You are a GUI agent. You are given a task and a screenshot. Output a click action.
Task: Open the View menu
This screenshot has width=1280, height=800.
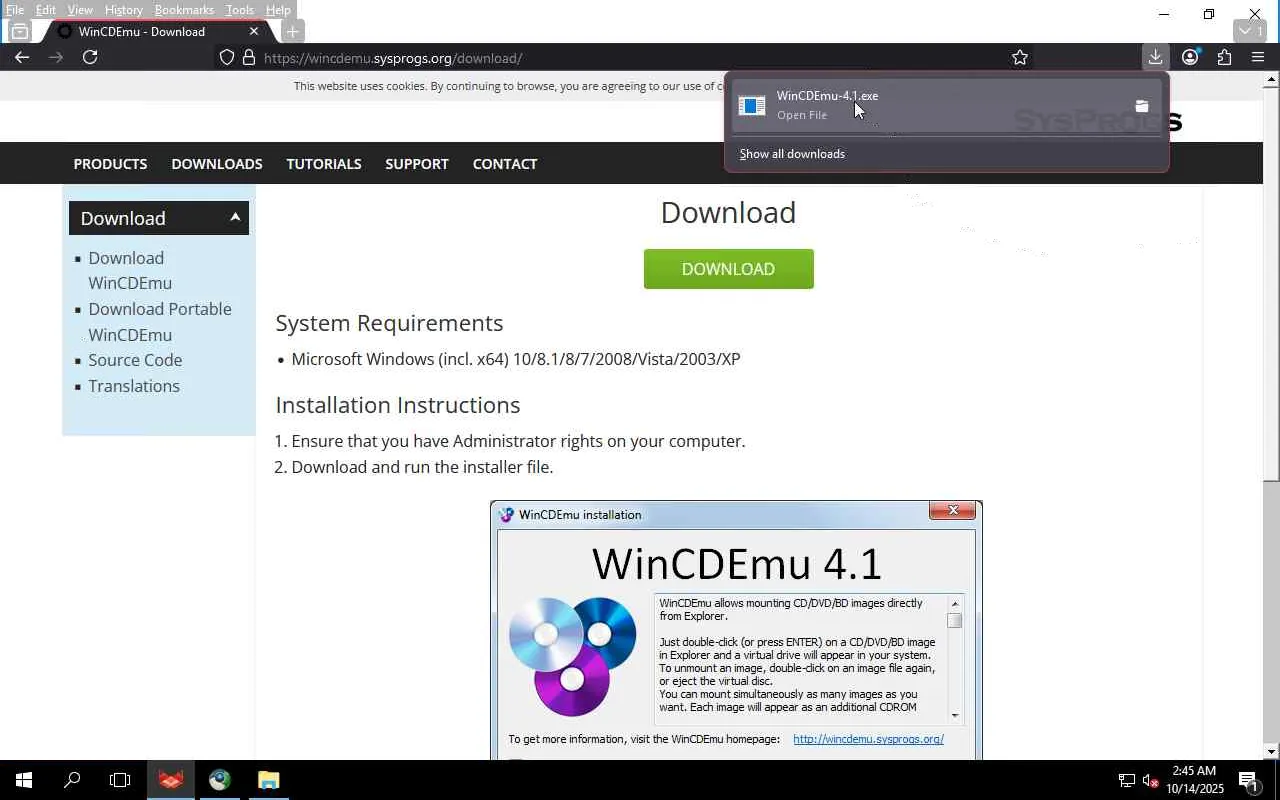click(x=80, y=10)
